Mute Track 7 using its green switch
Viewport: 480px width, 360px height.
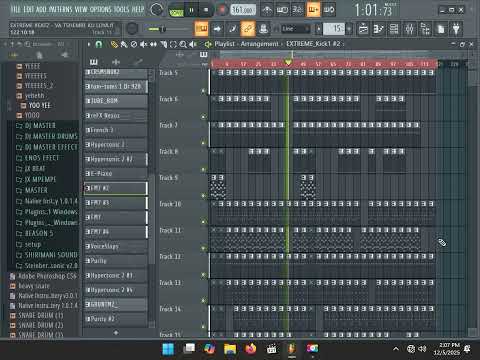click(203, 143)
